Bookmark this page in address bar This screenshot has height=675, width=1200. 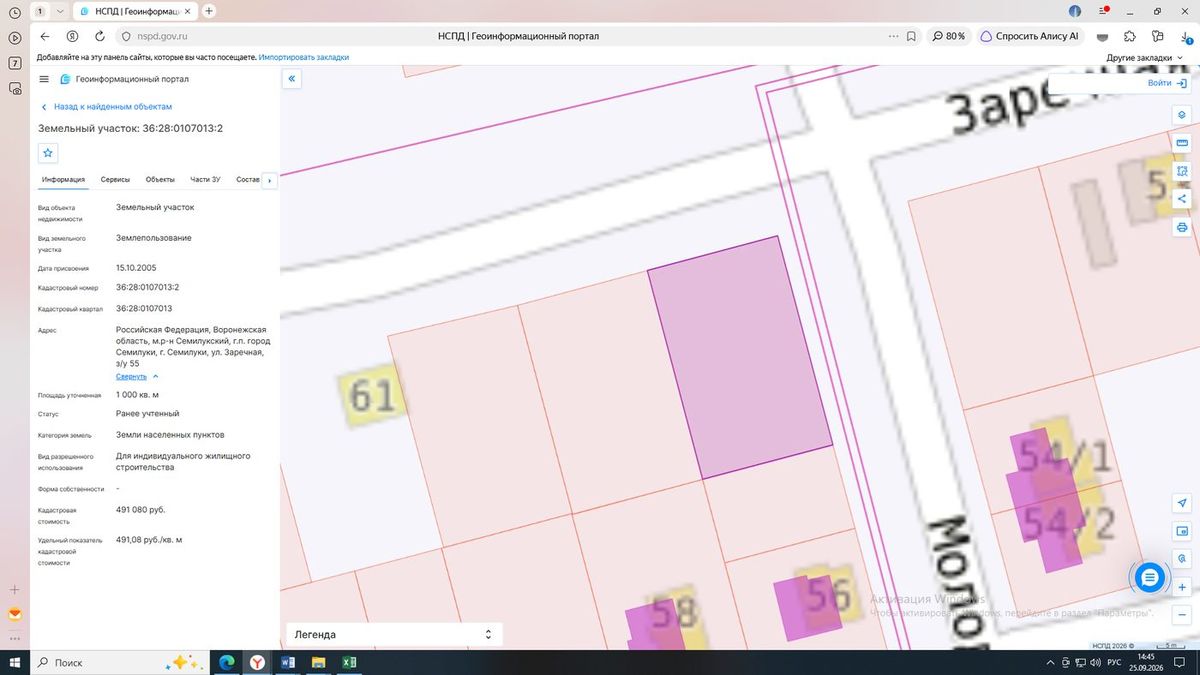click(x=911, y=36)
